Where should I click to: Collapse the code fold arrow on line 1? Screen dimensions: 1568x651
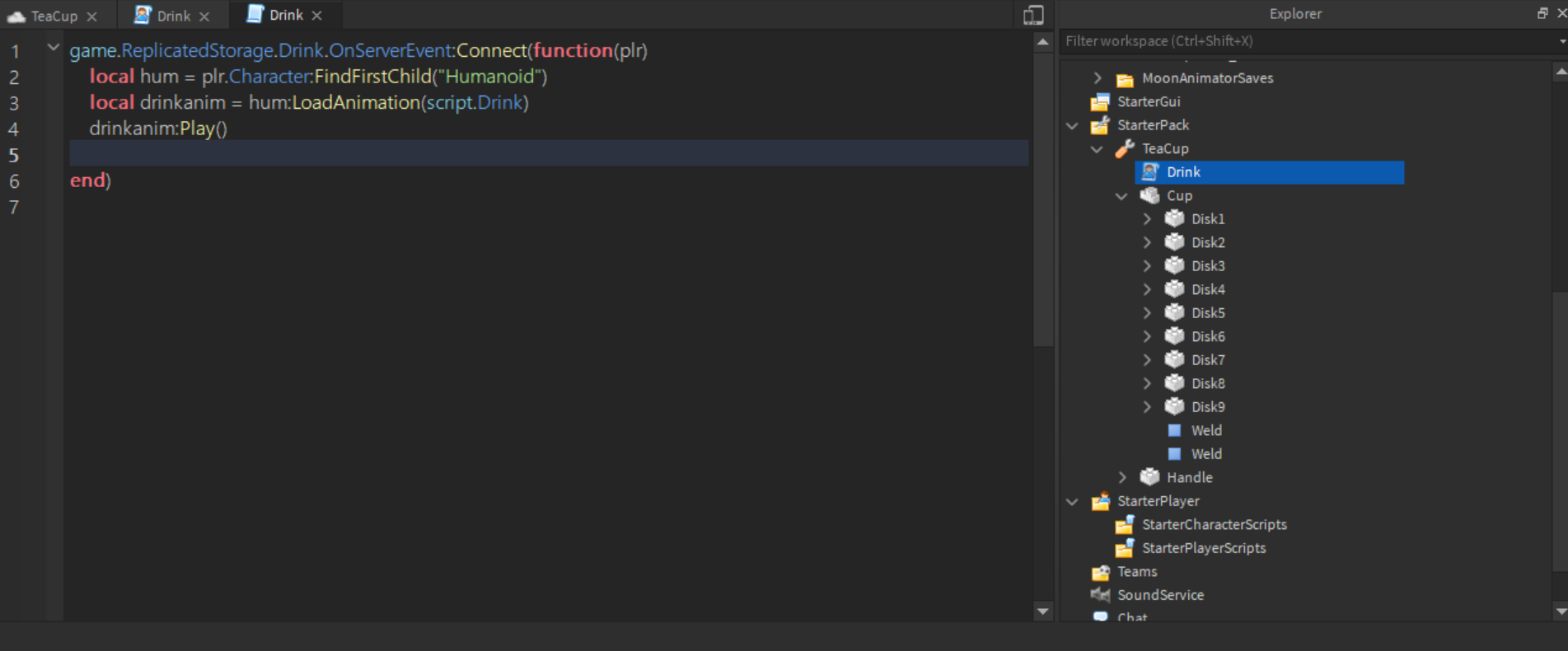(54, 48)
